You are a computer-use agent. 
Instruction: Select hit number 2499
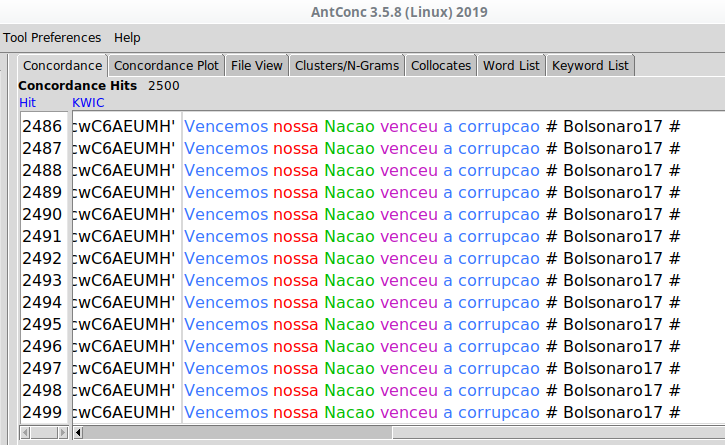(42, 412)
